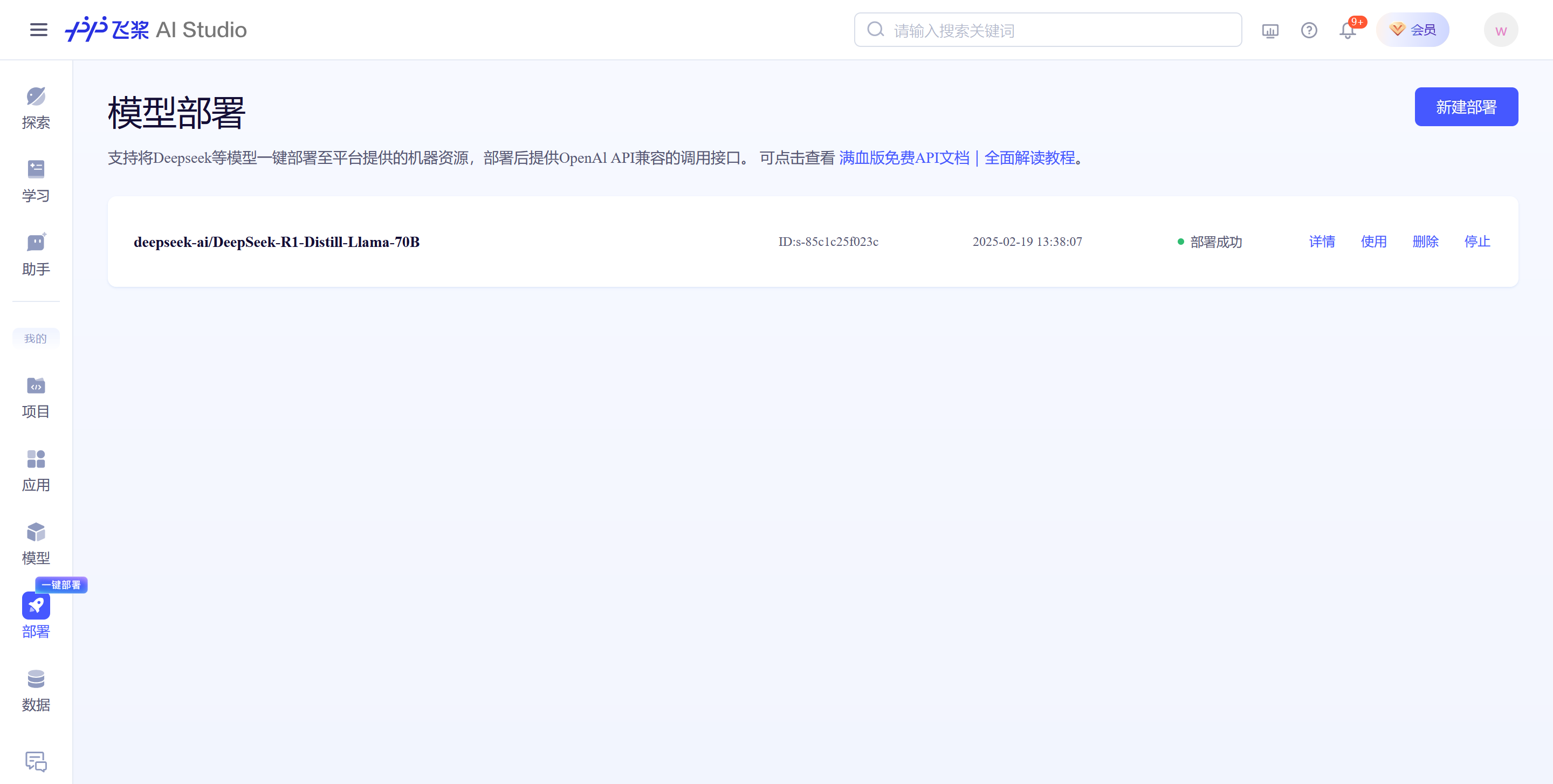Select the Deploy (部署) rocket icon
Screen dimensions: 1553x784
click(x=36, y=606)
